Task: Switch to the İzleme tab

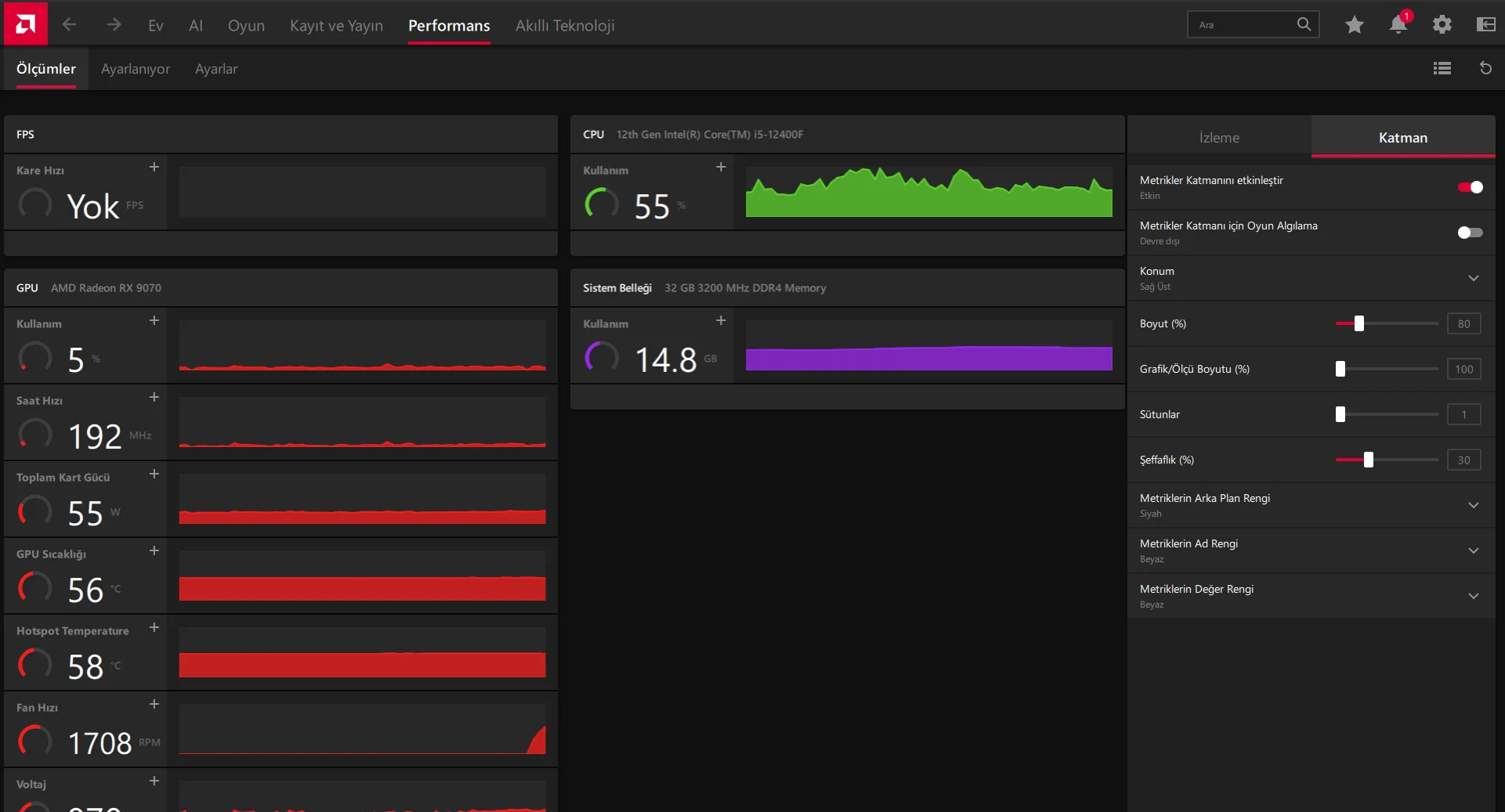Action: (1219, 137)
